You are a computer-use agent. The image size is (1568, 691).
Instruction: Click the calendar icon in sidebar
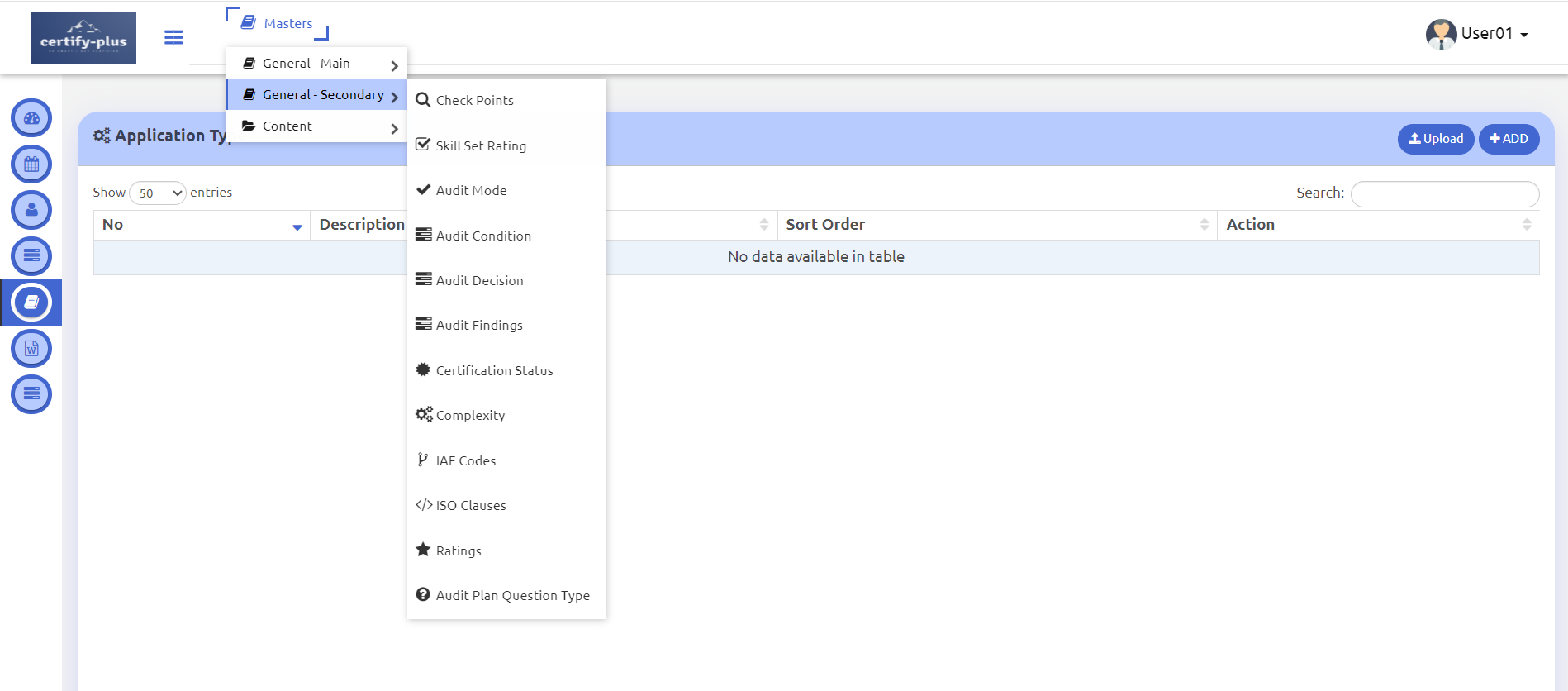point(31,164)
